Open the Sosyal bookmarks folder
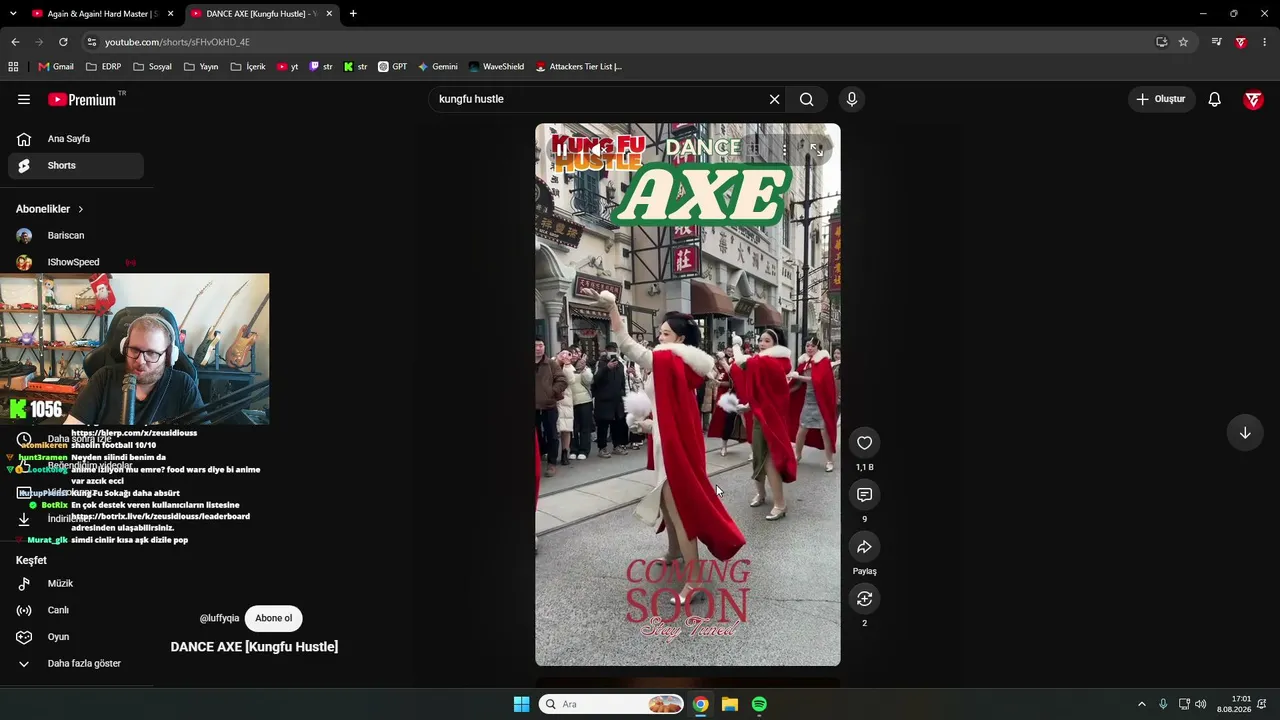1280x720 pixels. pos(152,67)
